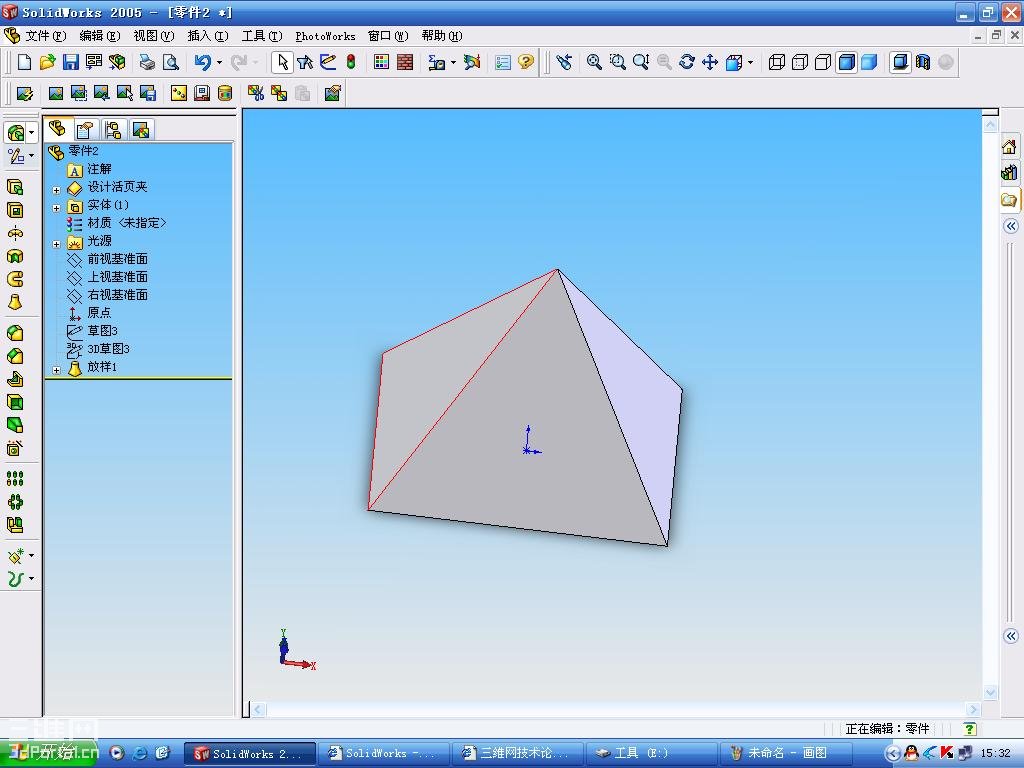Click the Lofted Boss bell icon in sidebar

point(15,302)
